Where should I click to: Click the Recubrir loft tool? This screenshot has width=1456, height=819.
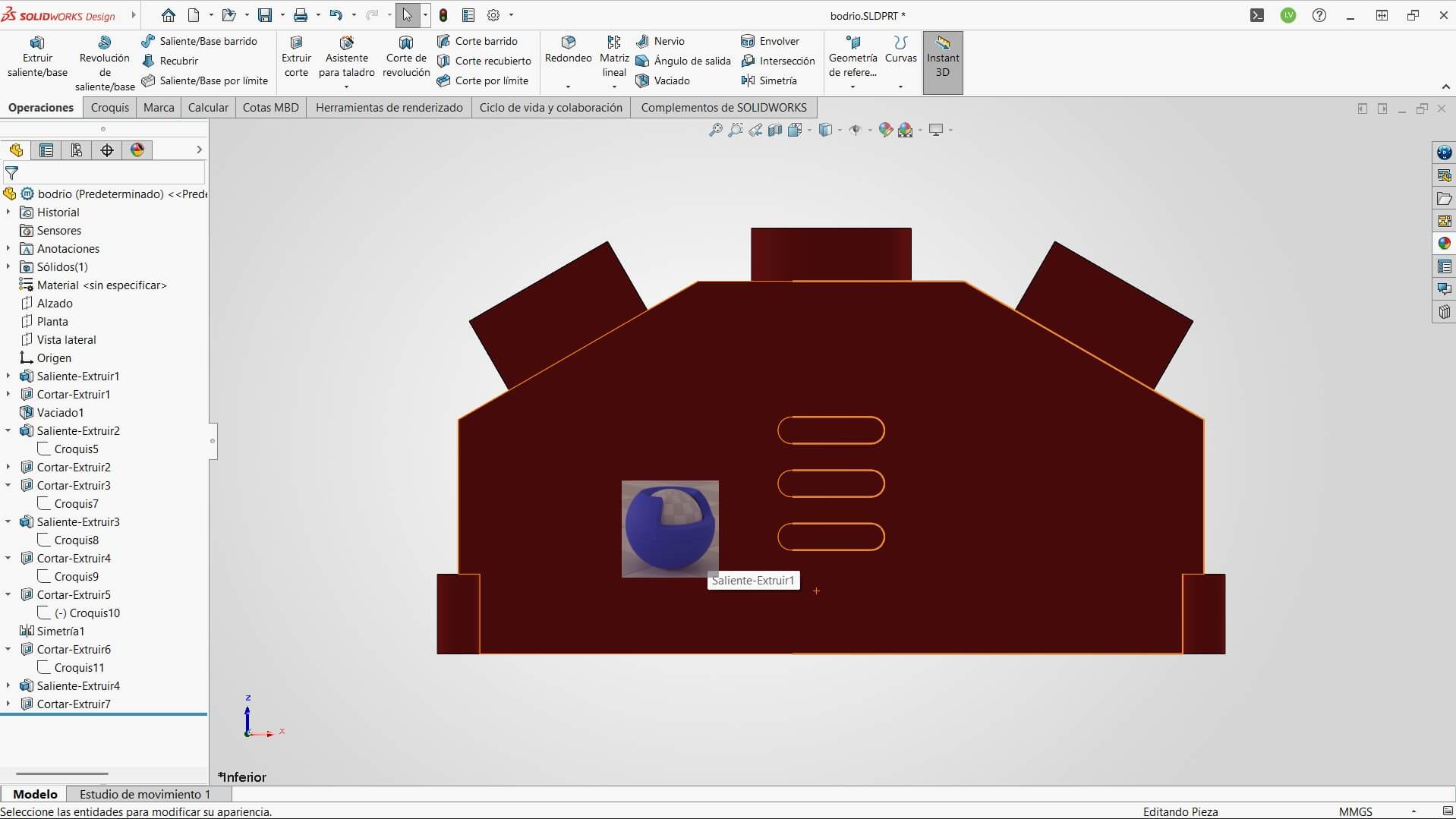click(x=170, y=61)
